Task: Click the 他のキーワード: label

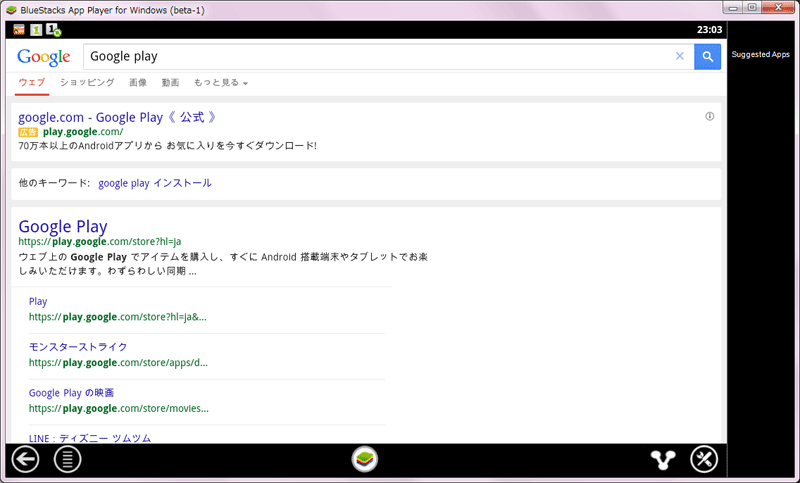Action: [x=54, y=183]
